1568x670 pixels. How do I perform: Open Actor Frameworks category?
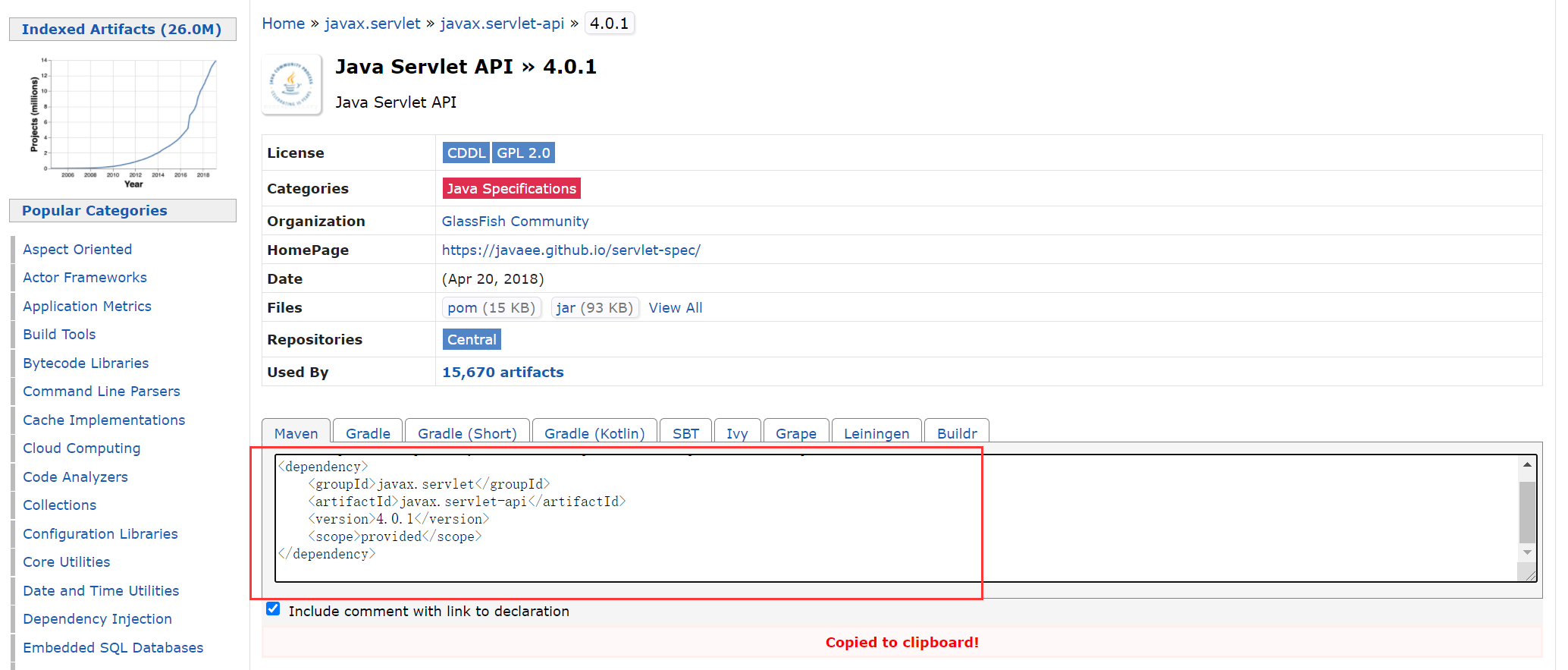(85, 277)
